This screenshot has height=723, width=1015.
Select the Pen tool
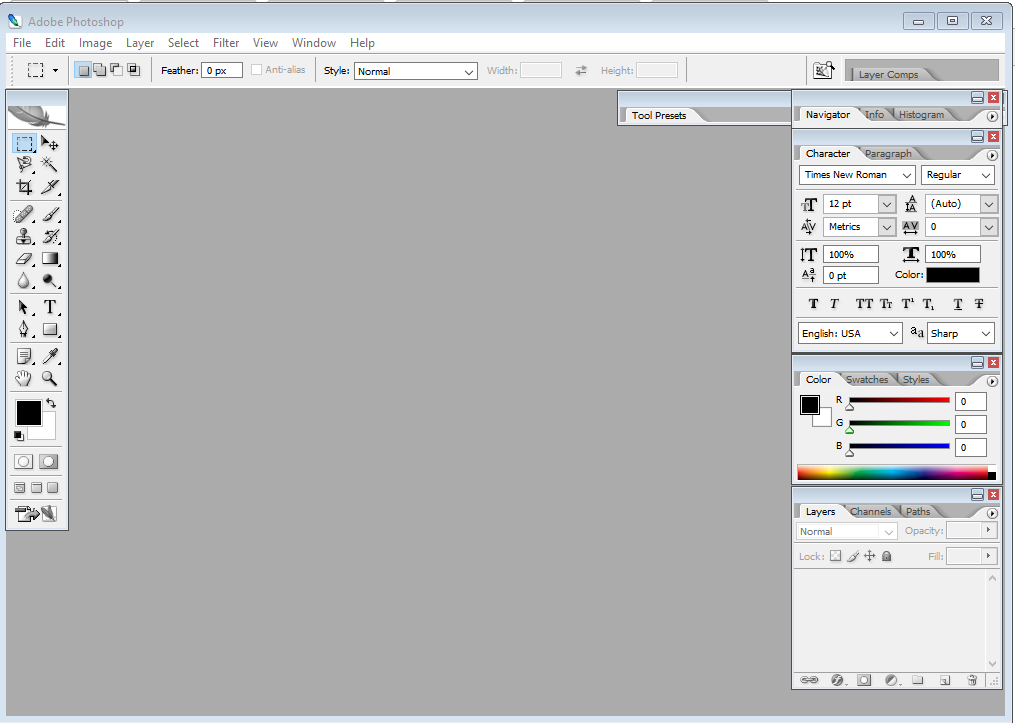(25, 329)
